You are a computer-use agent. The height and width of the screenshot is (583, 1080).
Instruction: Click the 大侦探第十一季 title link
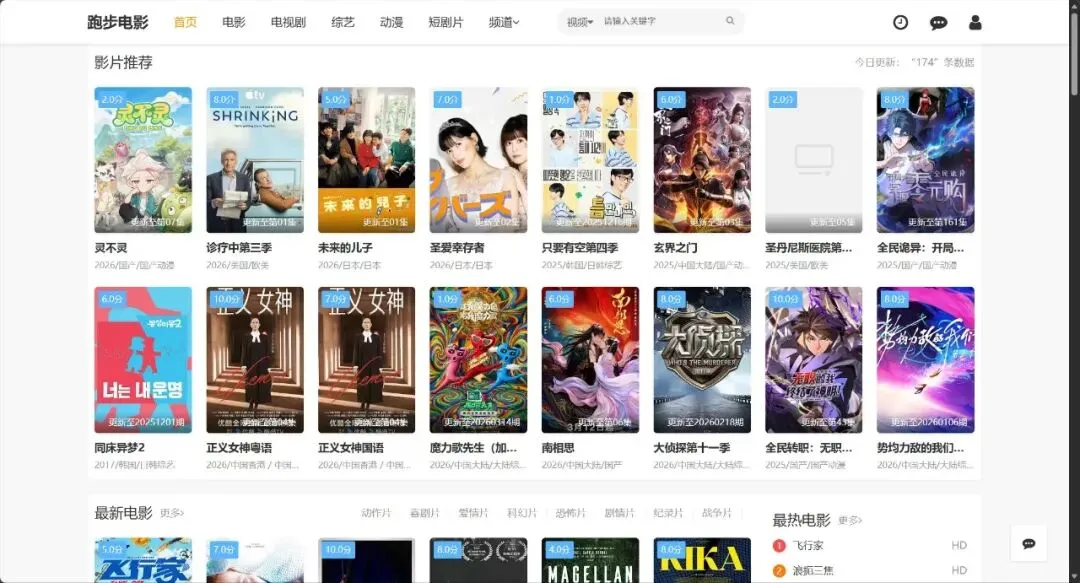[x=692, y=447]
